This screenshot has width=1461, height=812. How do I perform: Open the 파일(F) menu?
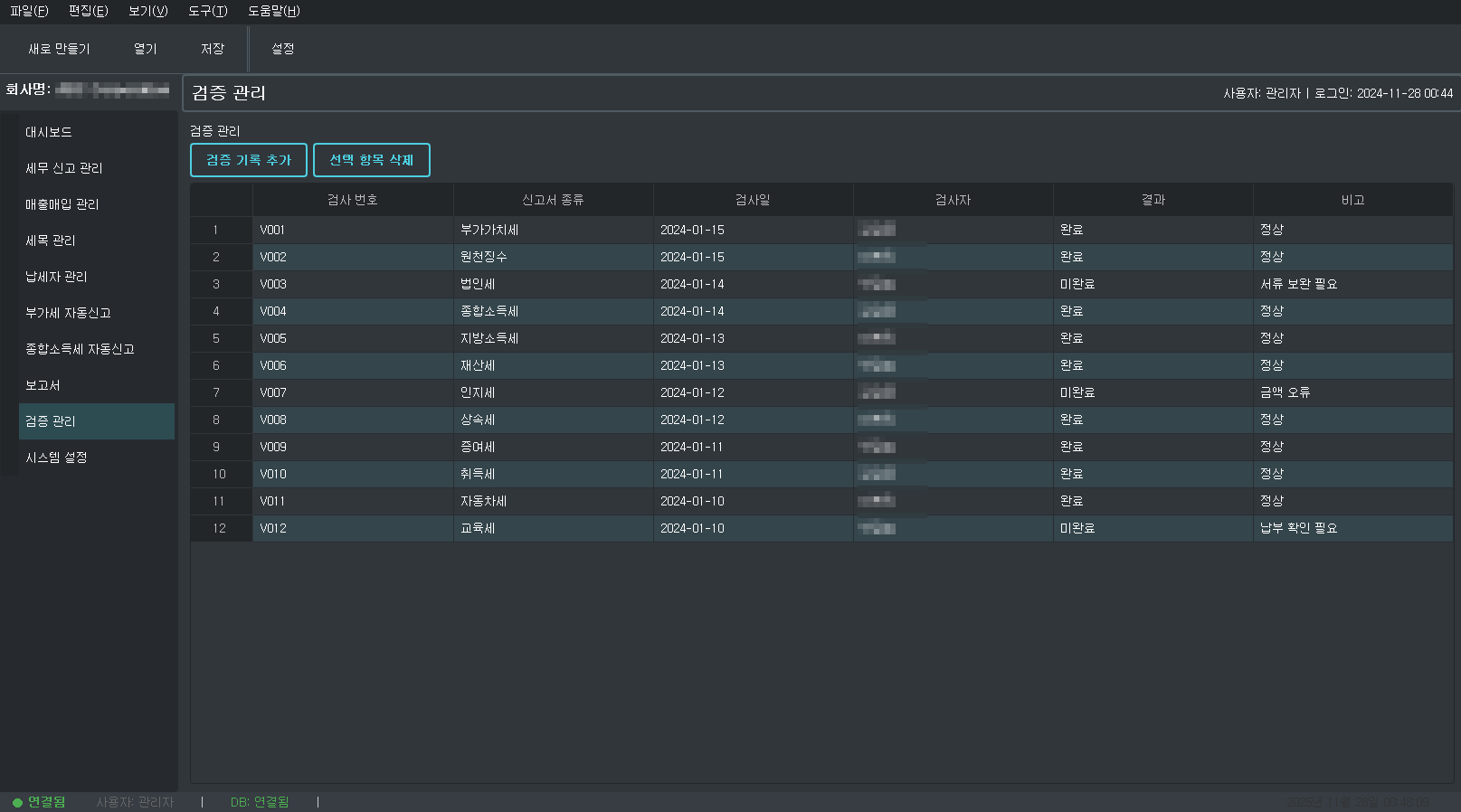29,11
